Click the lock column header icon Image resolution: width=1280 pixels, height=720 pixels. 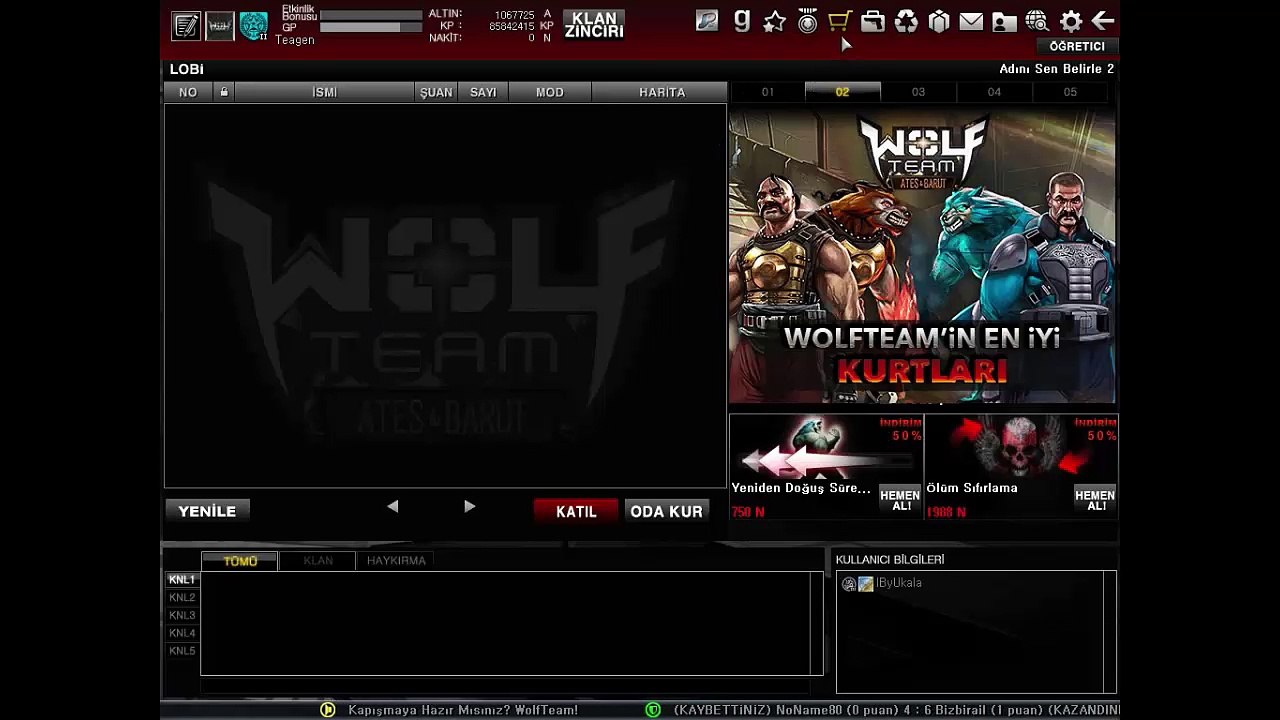(223, 92)
